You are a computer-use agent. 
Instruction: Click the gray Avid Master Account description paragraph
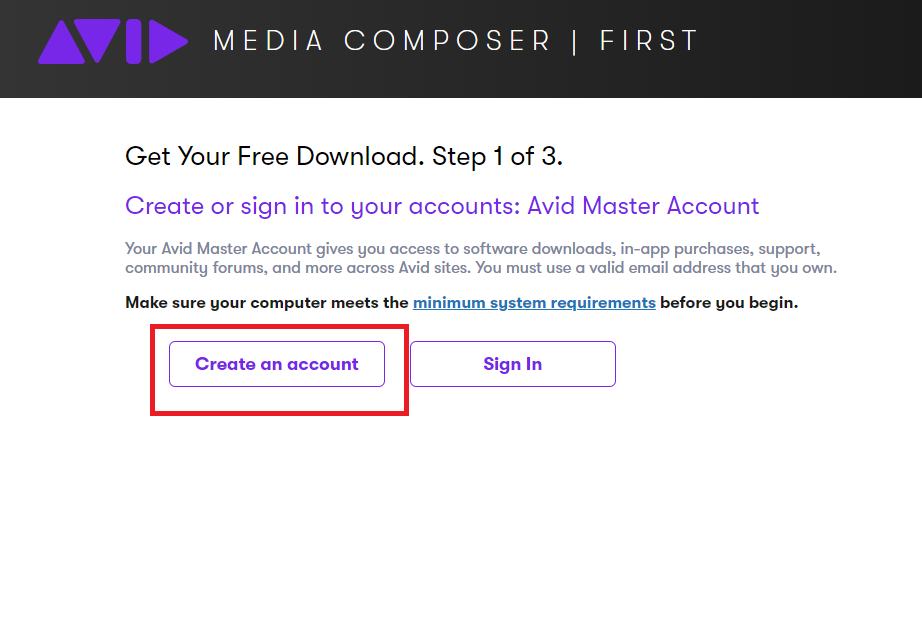tap(480, 258)
